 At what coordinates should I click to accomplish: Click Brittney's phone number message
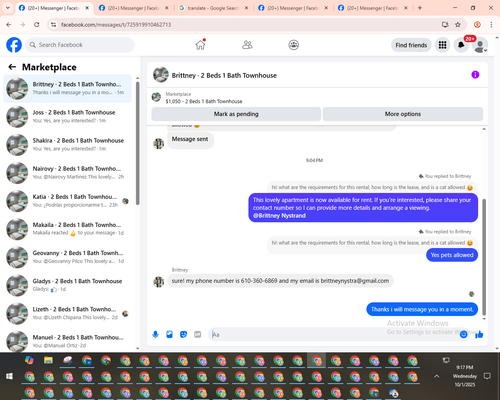[x=280, y=281]
